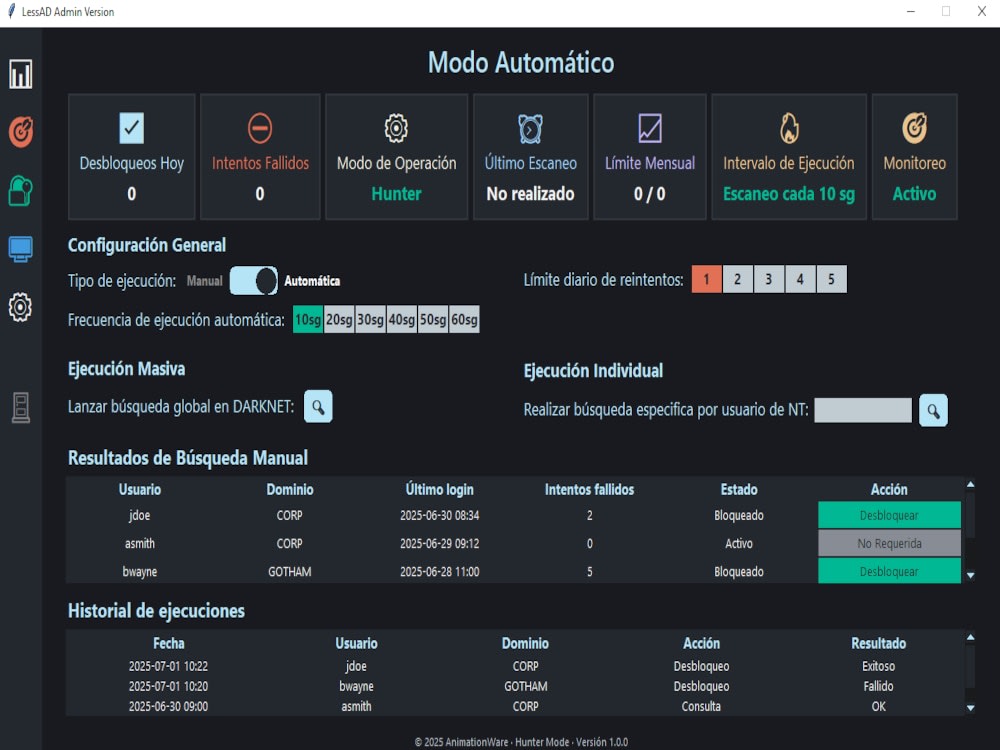The image size is (1000, 750).
Task: Click the Fallido result in Historial
Action: 878,686
